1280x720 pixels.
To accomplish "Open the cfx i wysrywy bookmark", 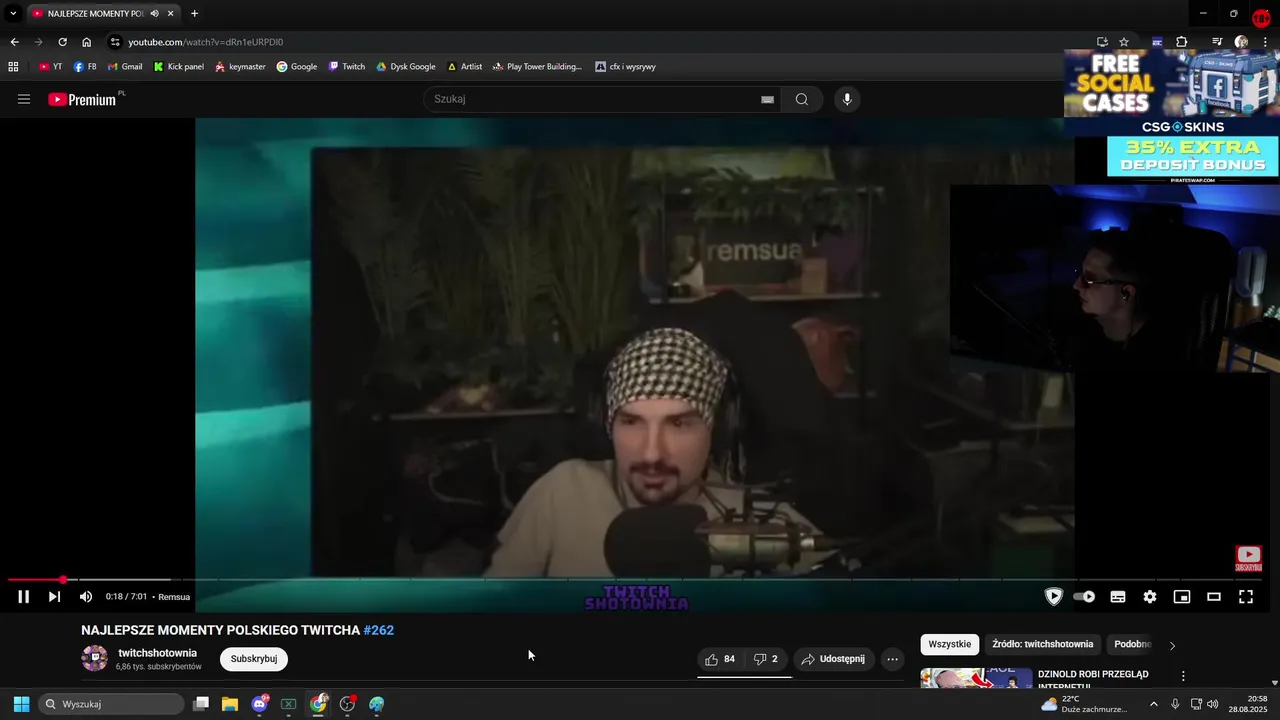I will coord(625,67).
